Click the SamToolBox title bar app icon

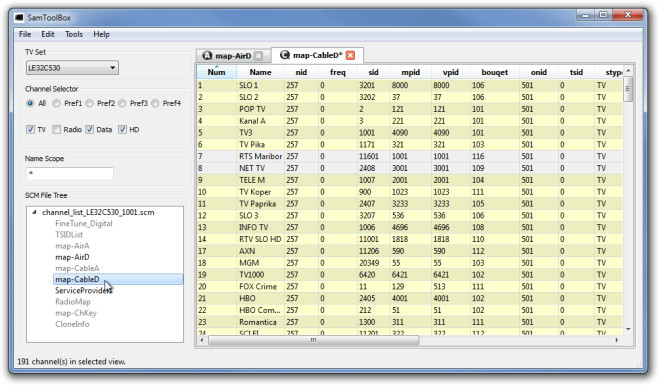[19, 18]
